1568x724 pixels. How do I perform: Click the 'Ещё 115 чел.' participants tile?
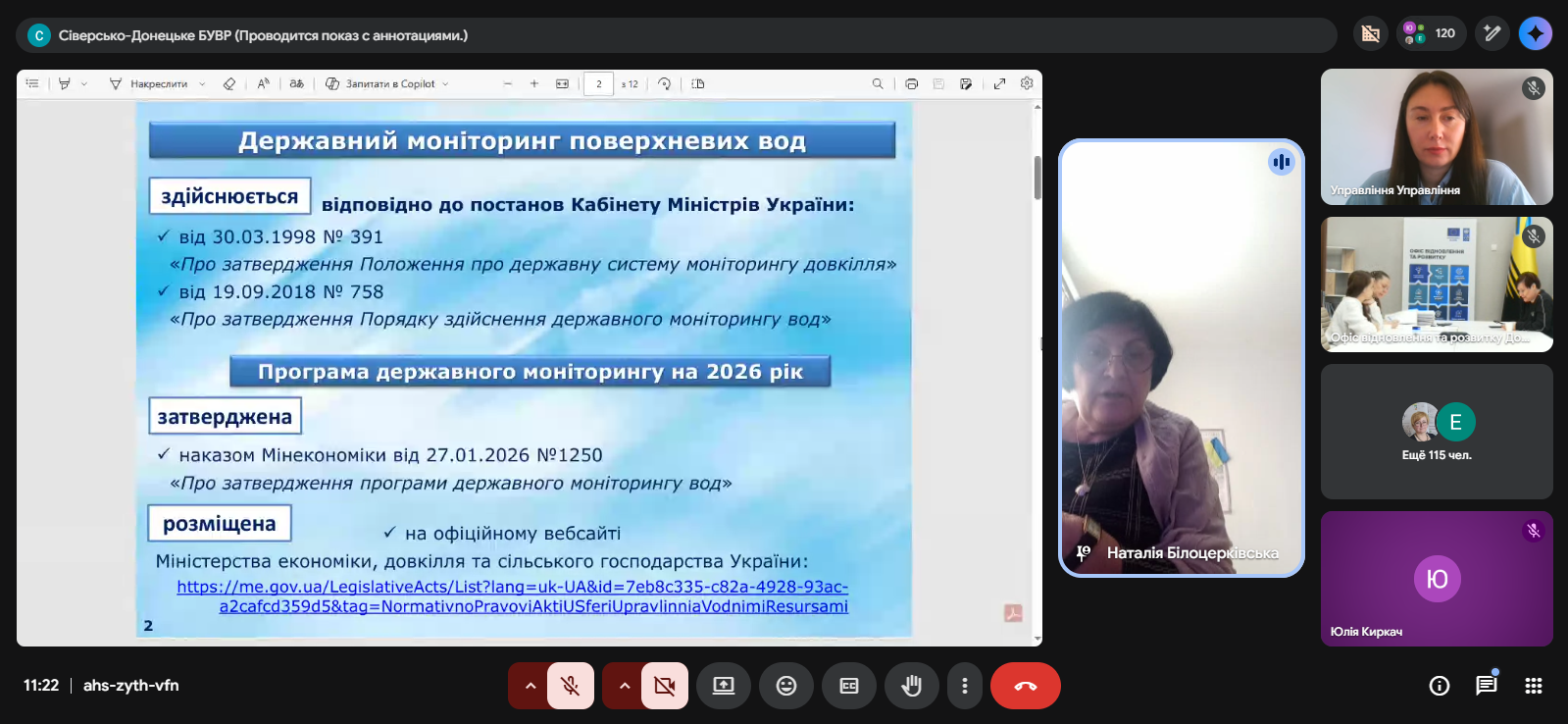[x=1437, y=432]
